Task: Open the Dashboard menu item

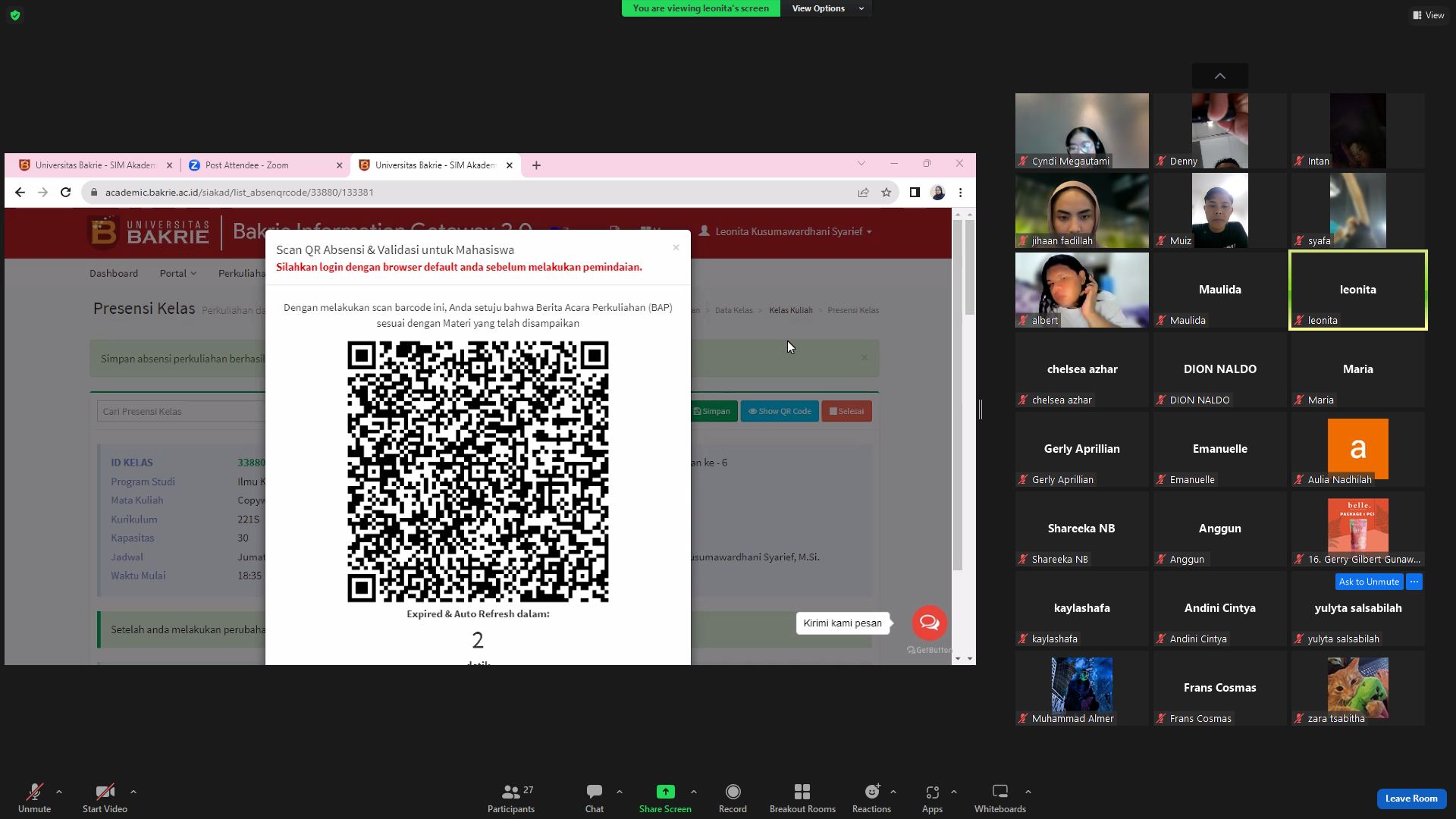Action: 114,273
